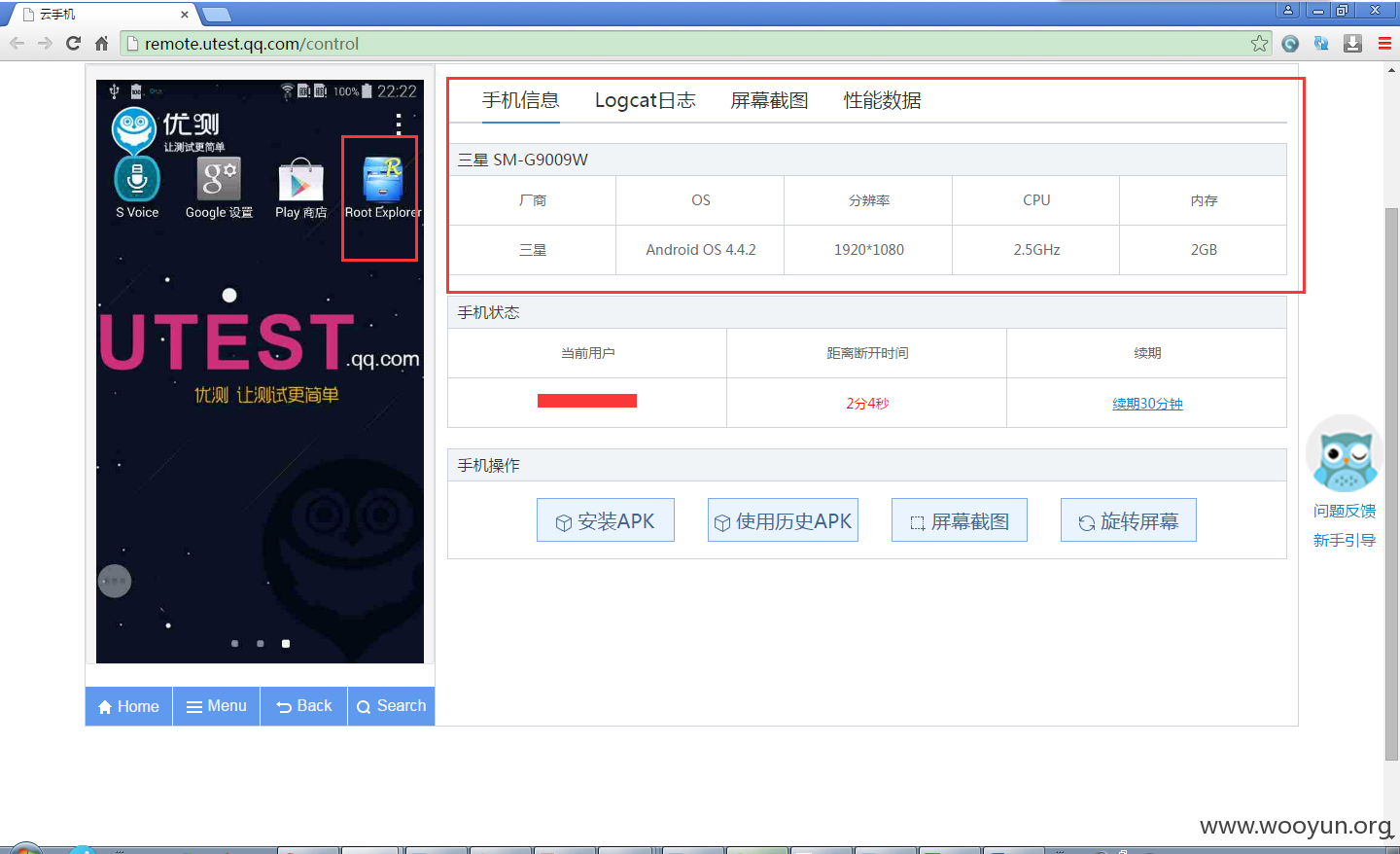Tap the 优测 owl logo on the phone
The width and height of the screenshot is (1400, 854).
[134, 129]
